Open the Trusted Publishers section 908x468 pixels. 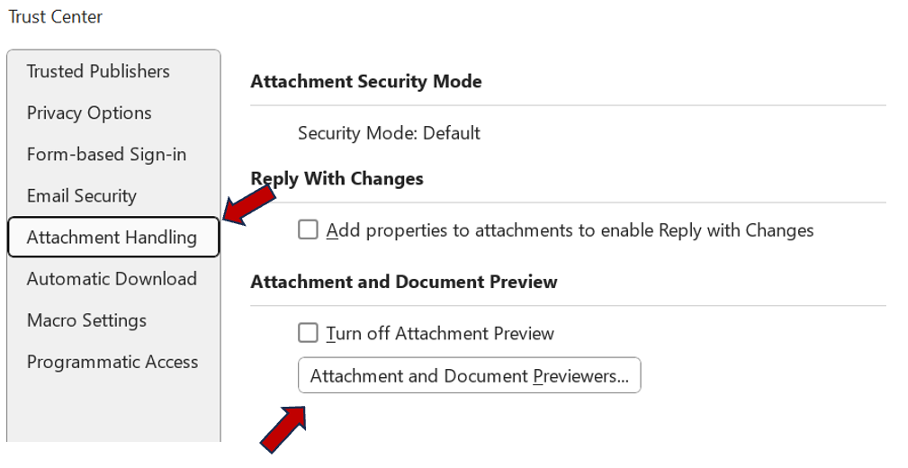click(x=98, y=71)
